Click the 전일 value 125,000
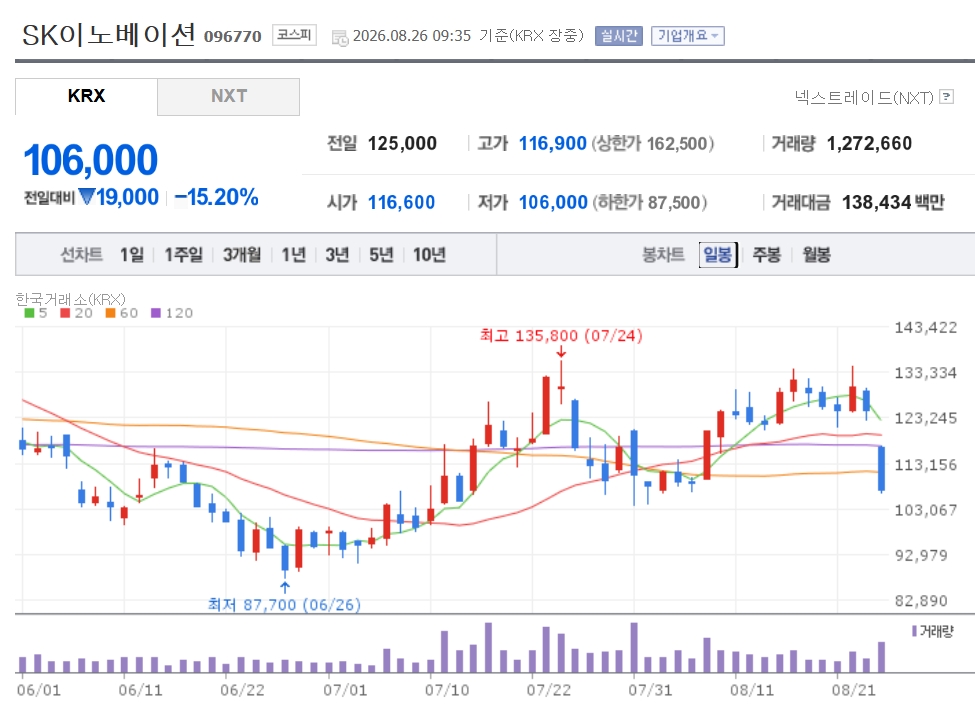The height and width of the screenshot is (712, 975). (402, 144)
